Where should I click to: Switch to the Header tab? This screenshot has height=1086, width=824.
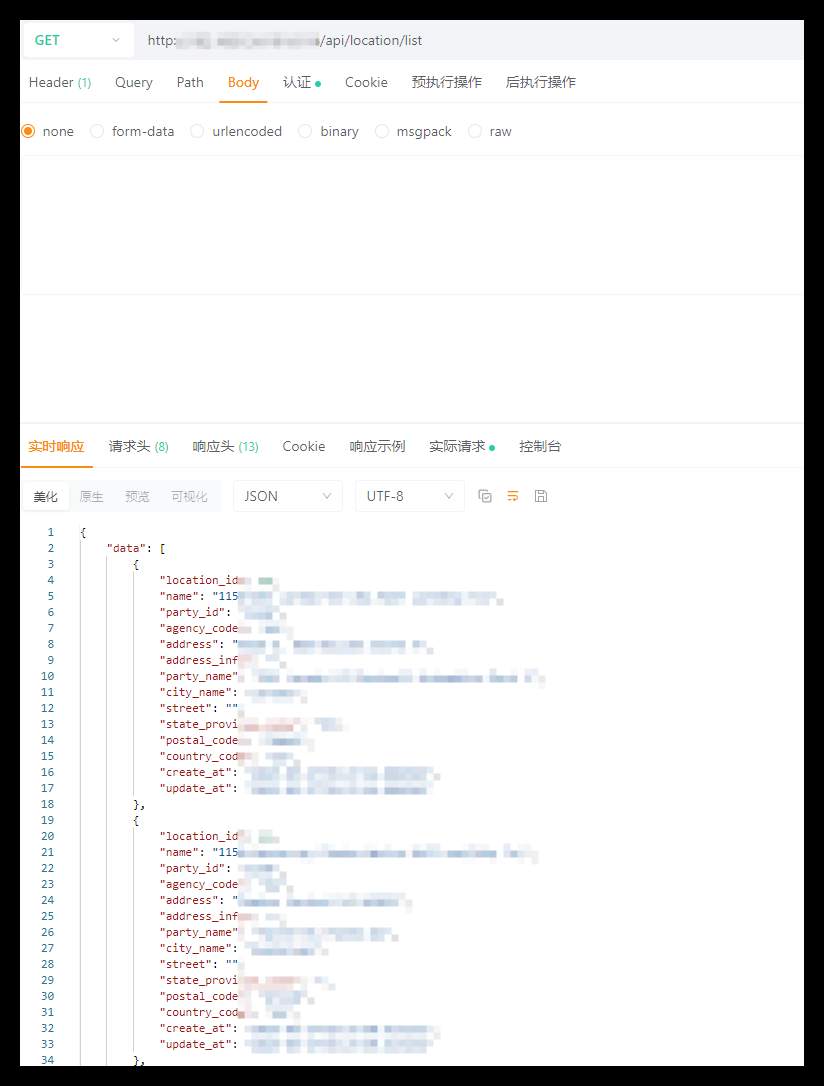coord(59,82)
